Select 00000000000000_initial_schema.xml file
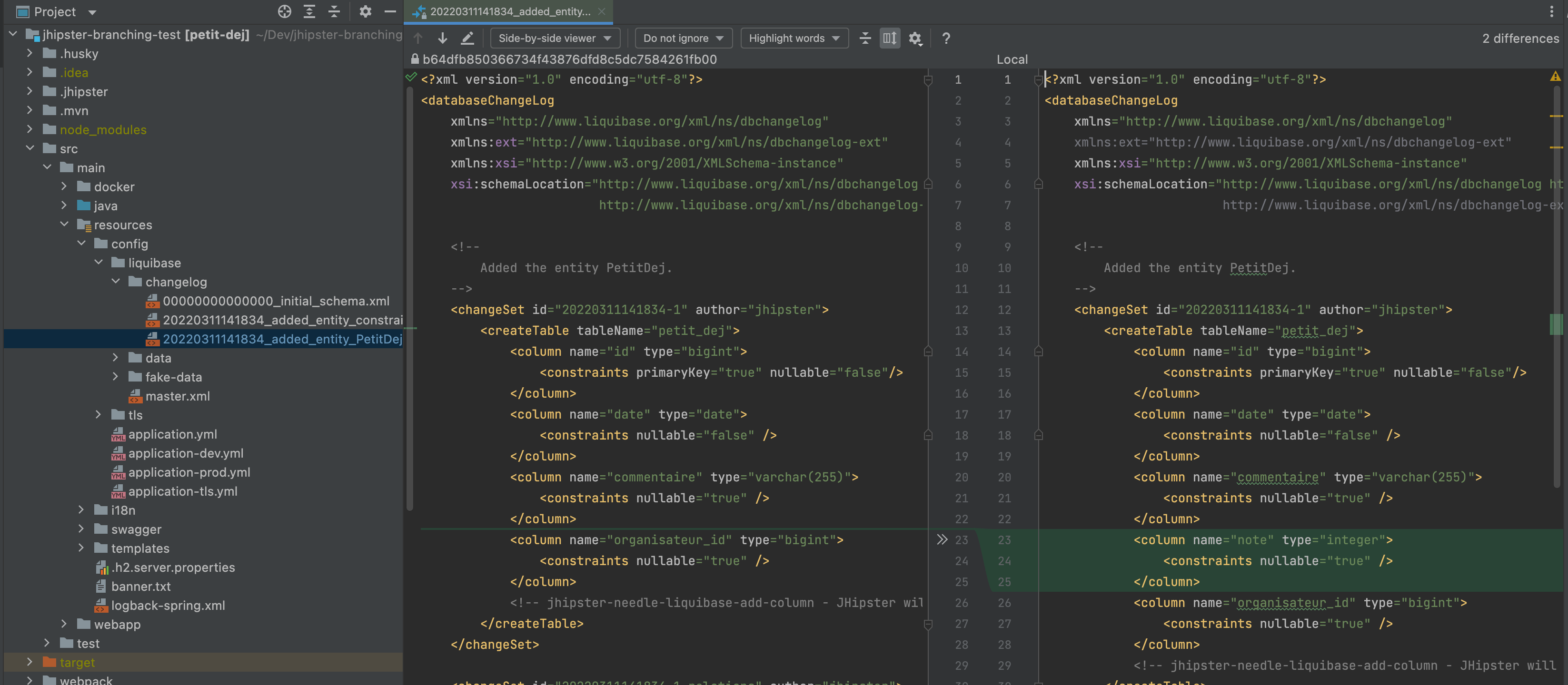This screenshot has height=685, width=1568. click(x=276, y=301)
